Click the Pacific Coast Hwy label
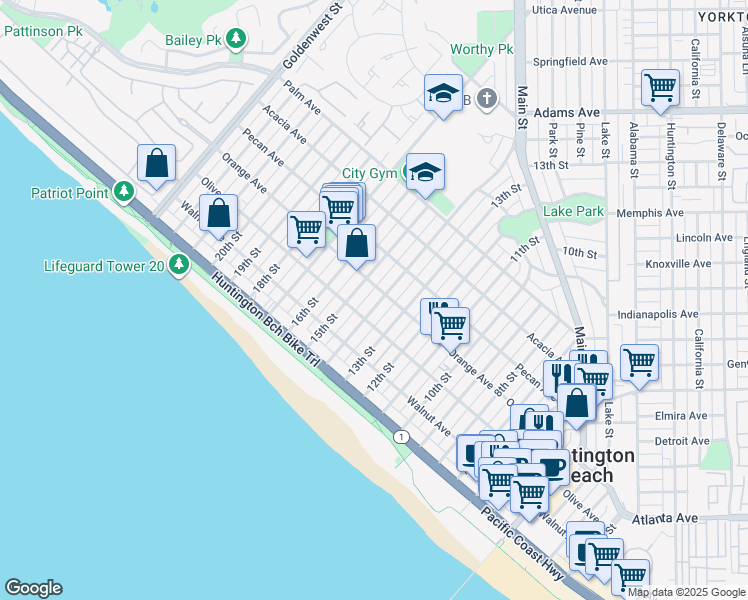The height and width of the screenshot is (600, 748). pos(522,544)
